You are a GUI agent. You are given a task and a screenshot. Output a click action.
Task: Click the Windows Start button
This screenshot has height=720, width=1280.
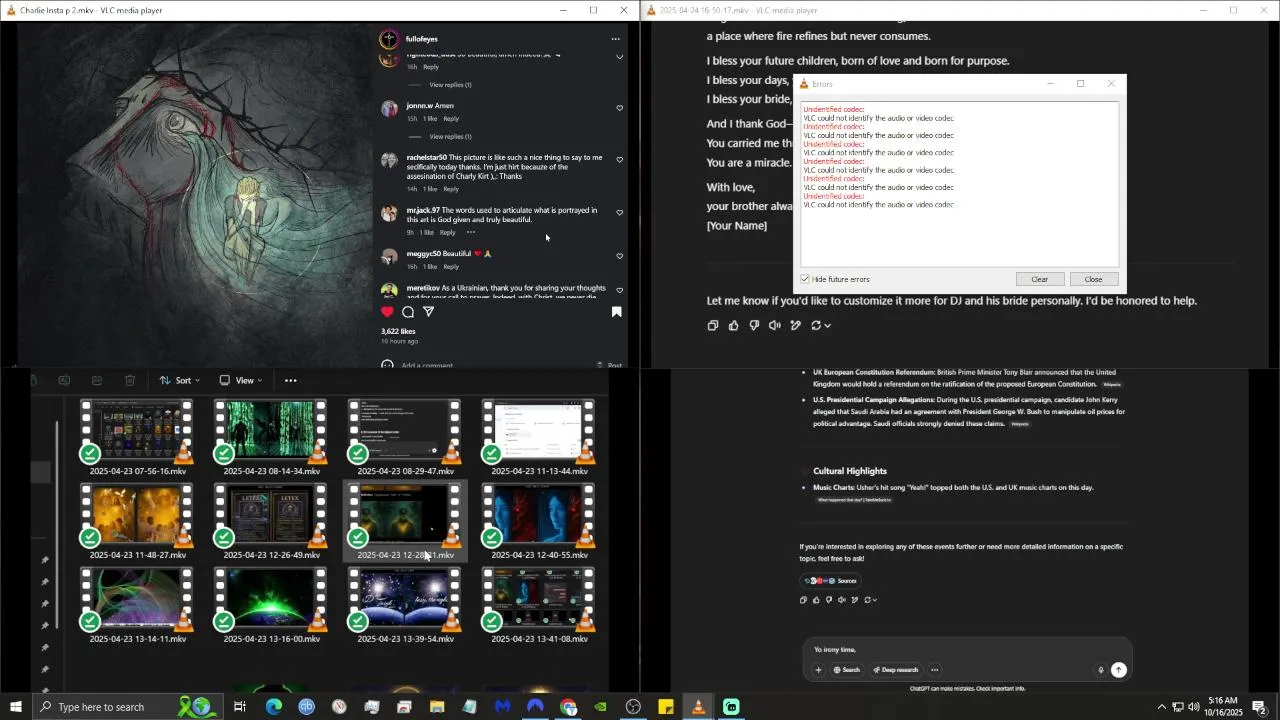(15, 707)
